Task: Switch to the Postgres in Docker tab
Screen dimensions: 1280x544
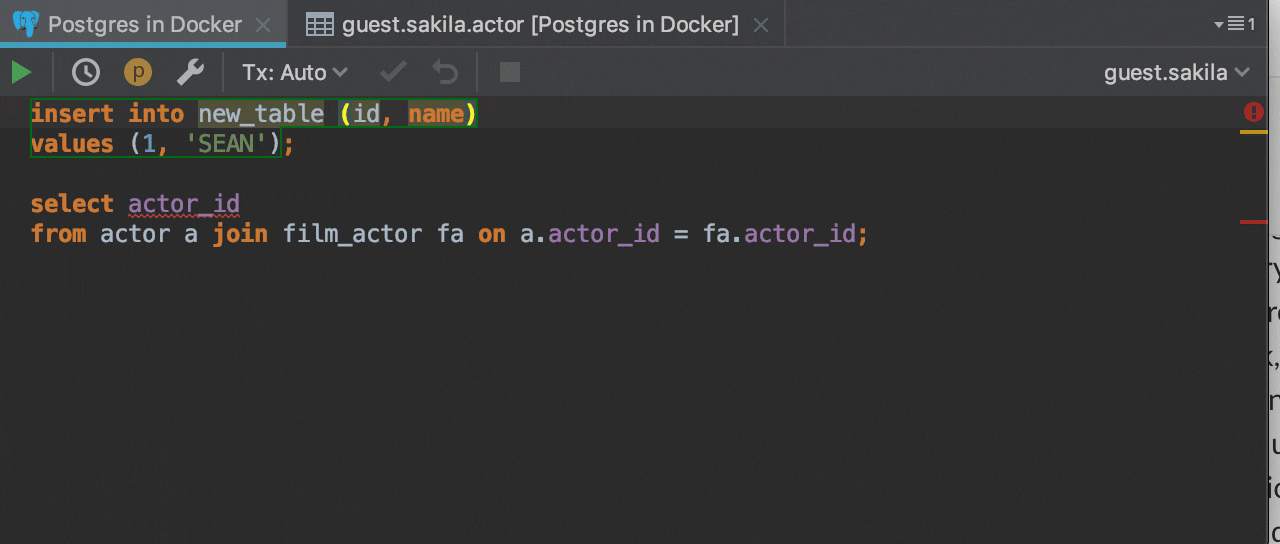Action: point(144,24)
